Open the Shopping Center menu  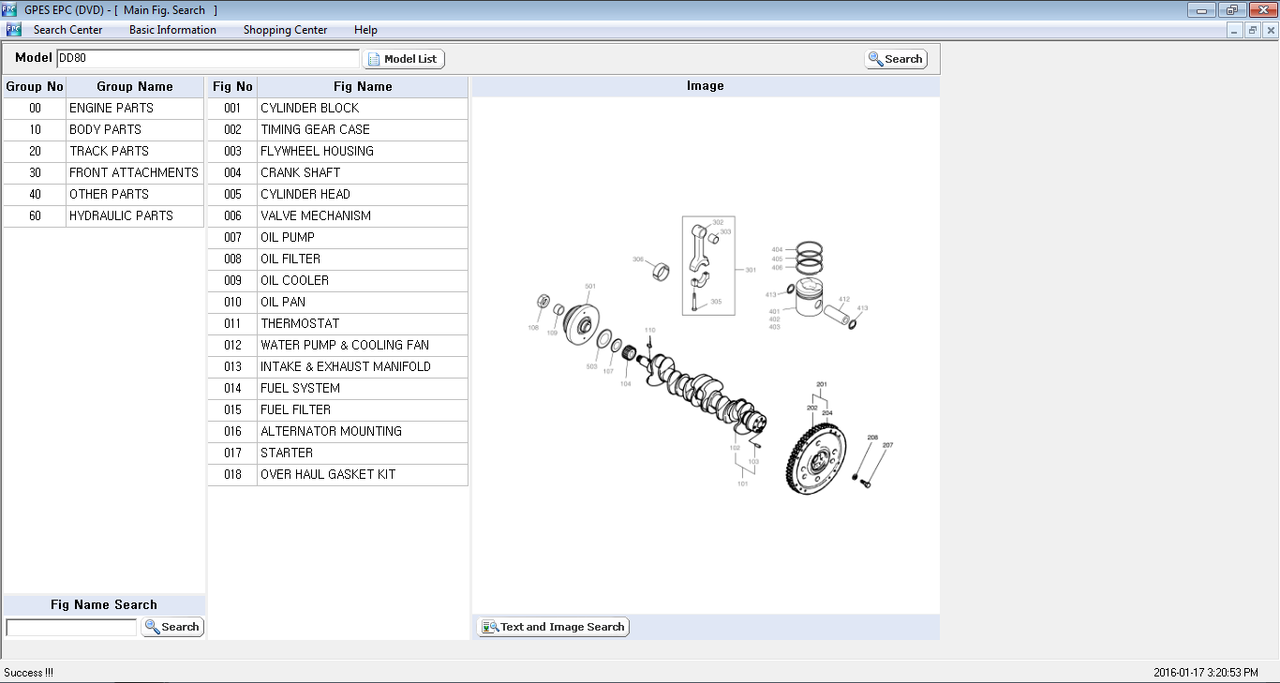coord(285,30)
